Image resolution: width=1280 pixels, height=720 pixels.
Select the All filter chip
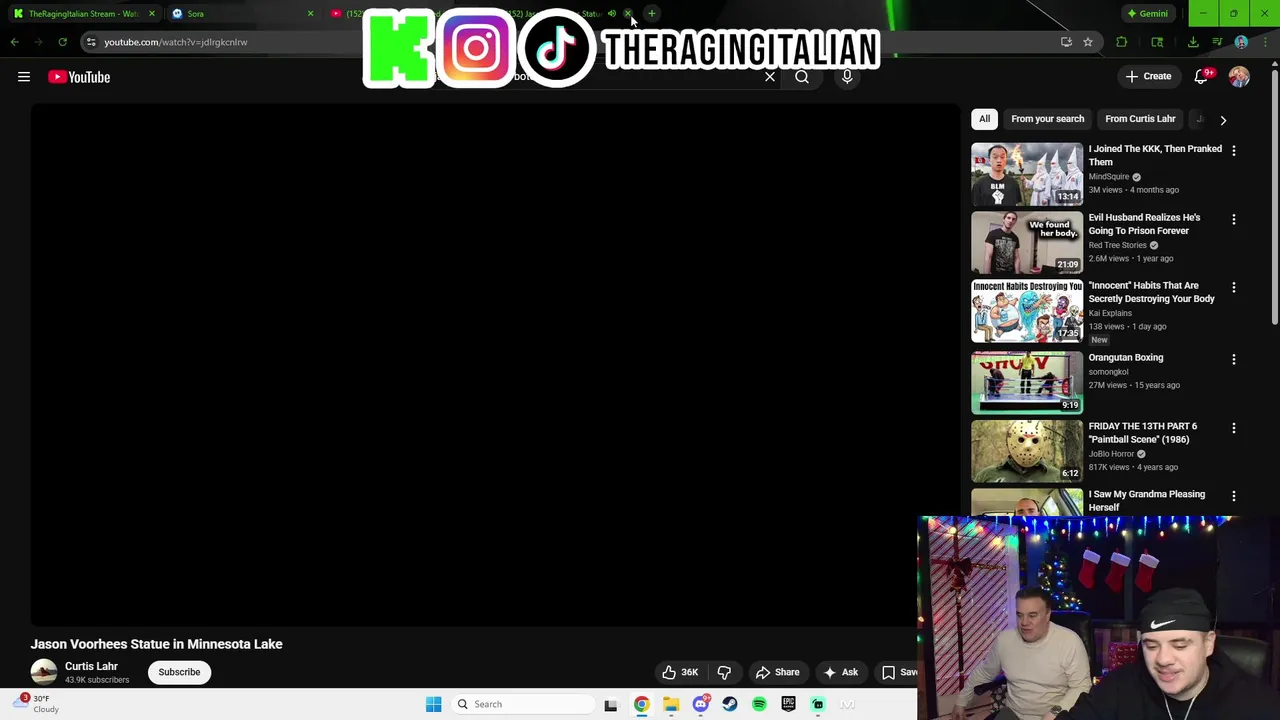point(984,119)
